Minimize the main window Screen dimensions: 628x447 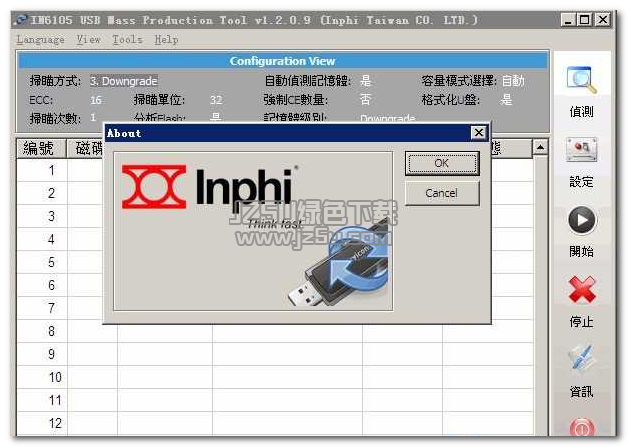pyautogui.click(x=568, y=20)
